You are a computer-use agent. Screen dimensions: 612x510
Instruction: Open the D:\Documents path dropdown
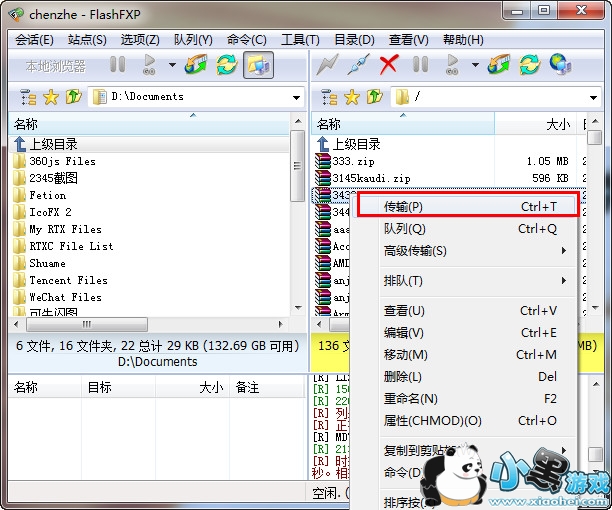[x=296, y=98]
